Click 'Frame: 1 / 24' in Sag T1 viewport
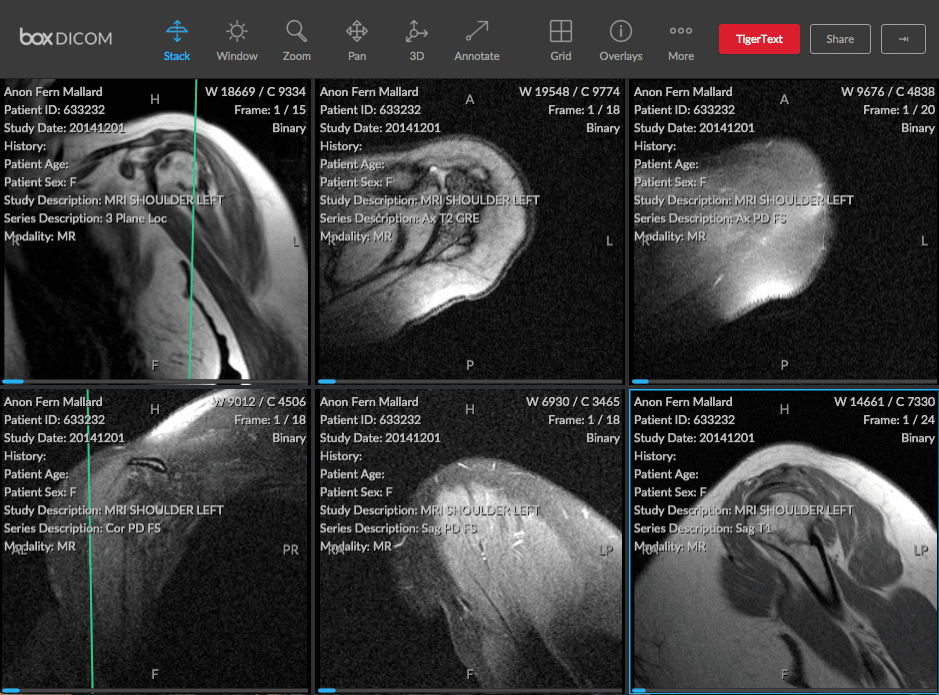This screenshot has height=695, width=939. click(898, 420)
